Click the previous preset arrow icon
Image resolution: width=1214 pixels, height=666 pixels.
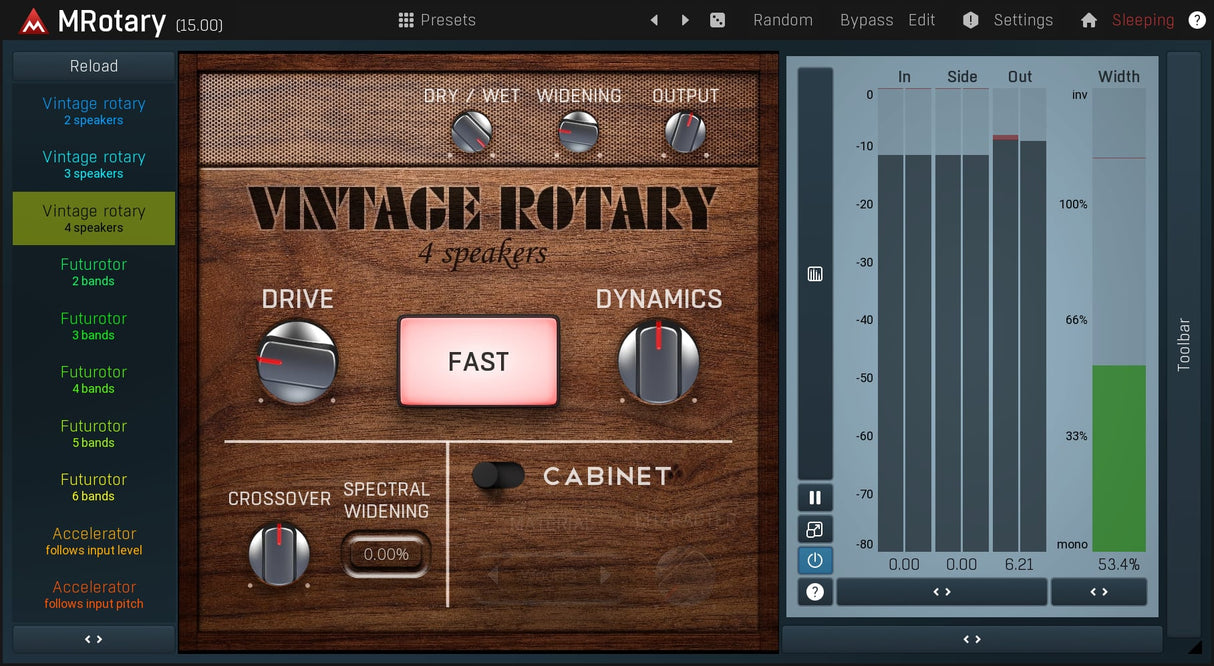tap(654, 20)
